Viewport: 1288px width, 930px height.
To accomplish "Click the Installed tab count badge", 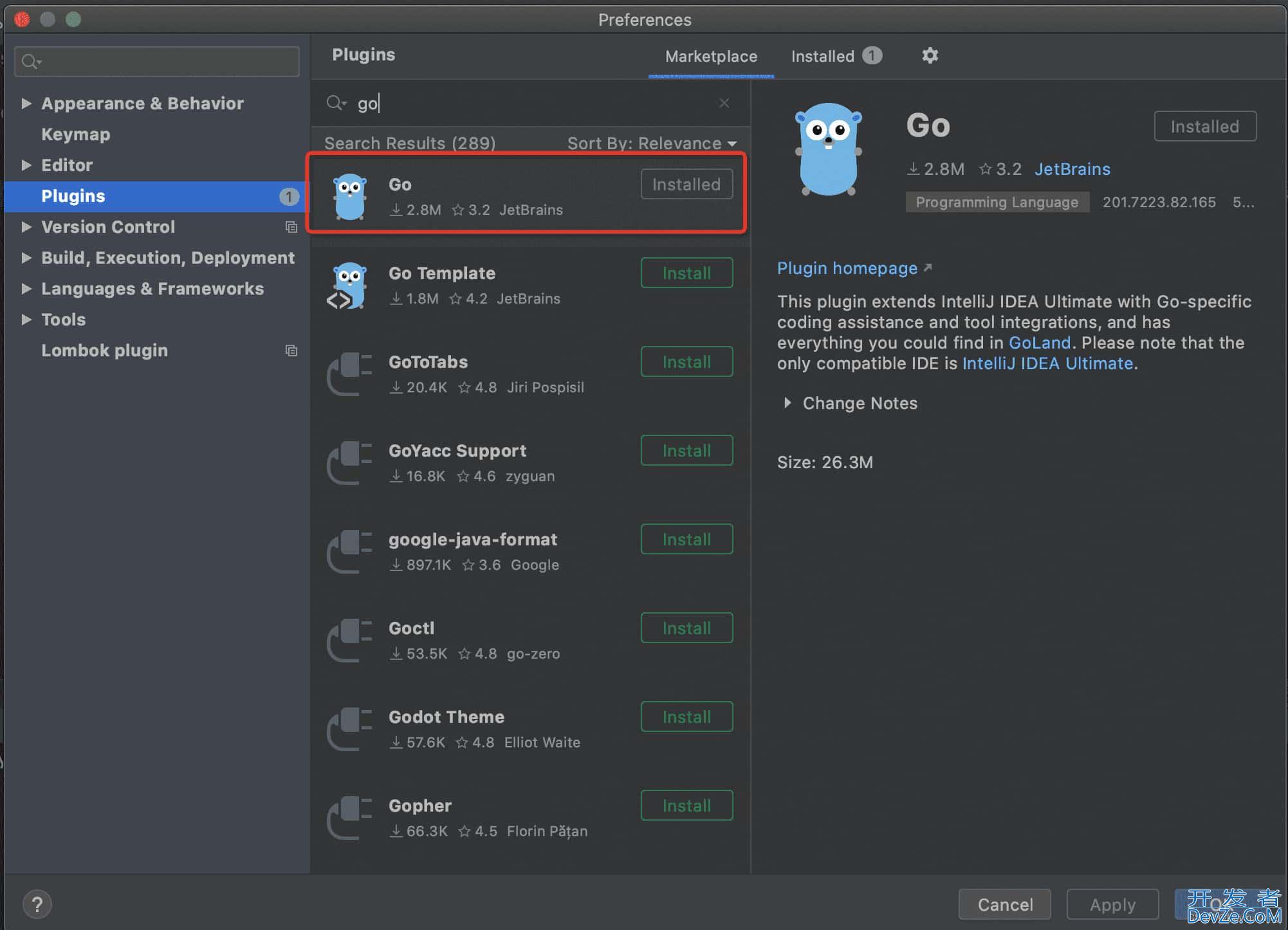I will click(872, 56).
